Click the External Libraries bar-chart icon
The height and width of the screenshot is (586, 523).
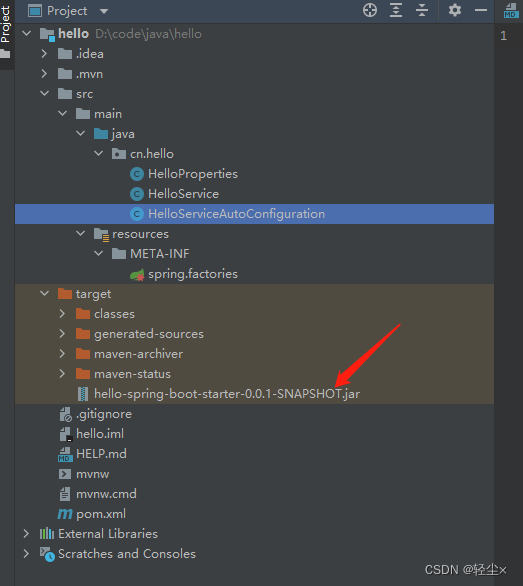click(x=47, y=534)
